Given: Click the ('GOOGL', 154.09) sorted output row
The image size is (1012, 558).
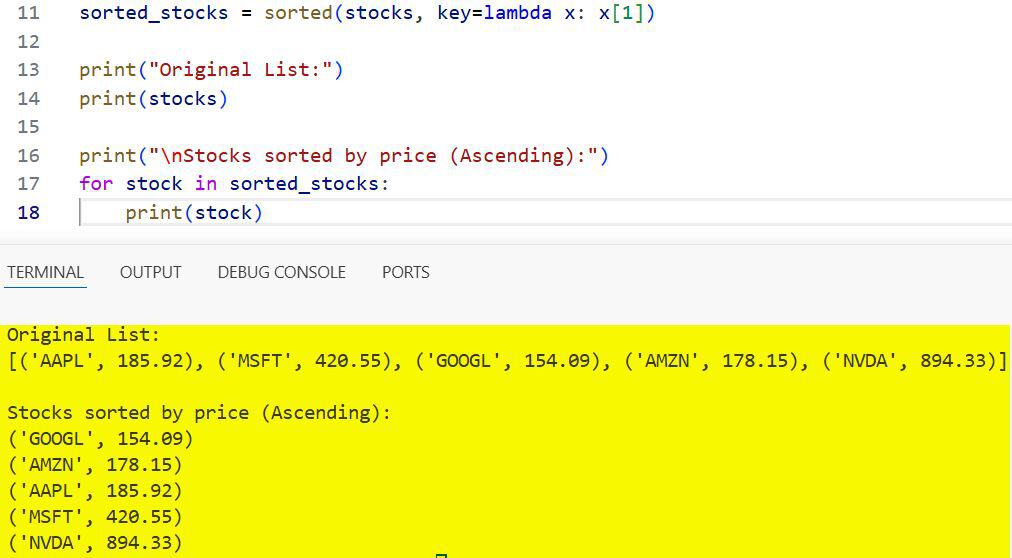Looking at the screenshot, I should pos(100,439).
